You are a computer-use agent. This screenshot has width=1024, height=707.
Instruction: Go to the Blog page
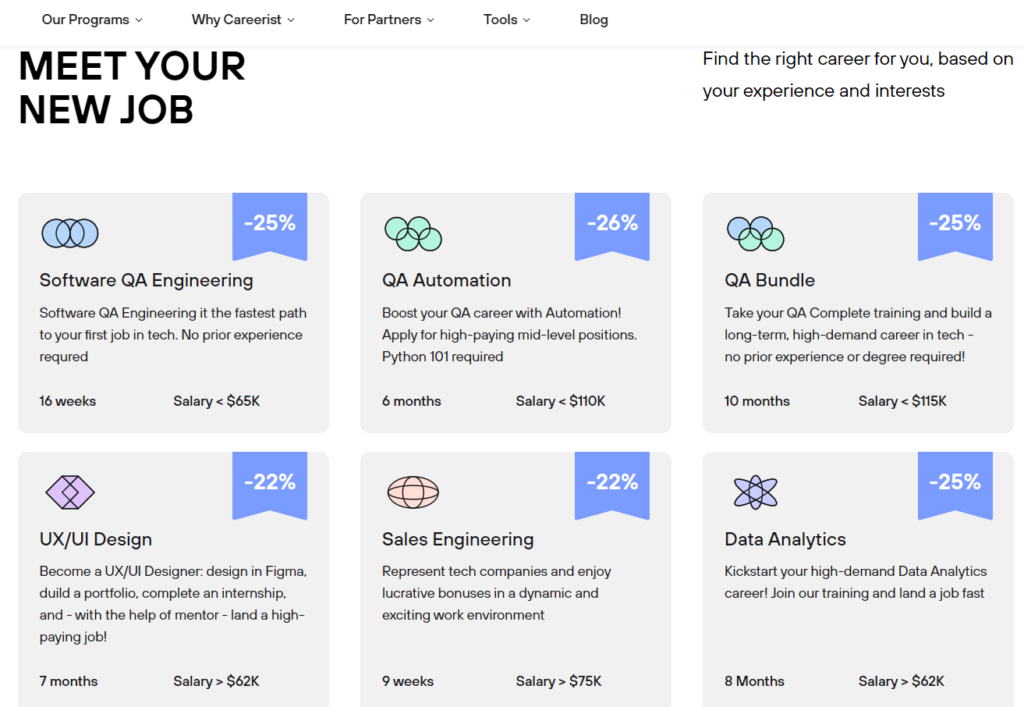(x=594, y=20)
